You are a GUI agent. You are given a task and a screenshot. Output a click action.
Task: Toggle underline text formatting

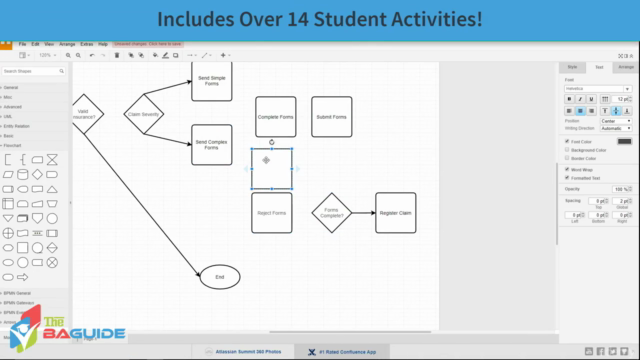(591, 99)
